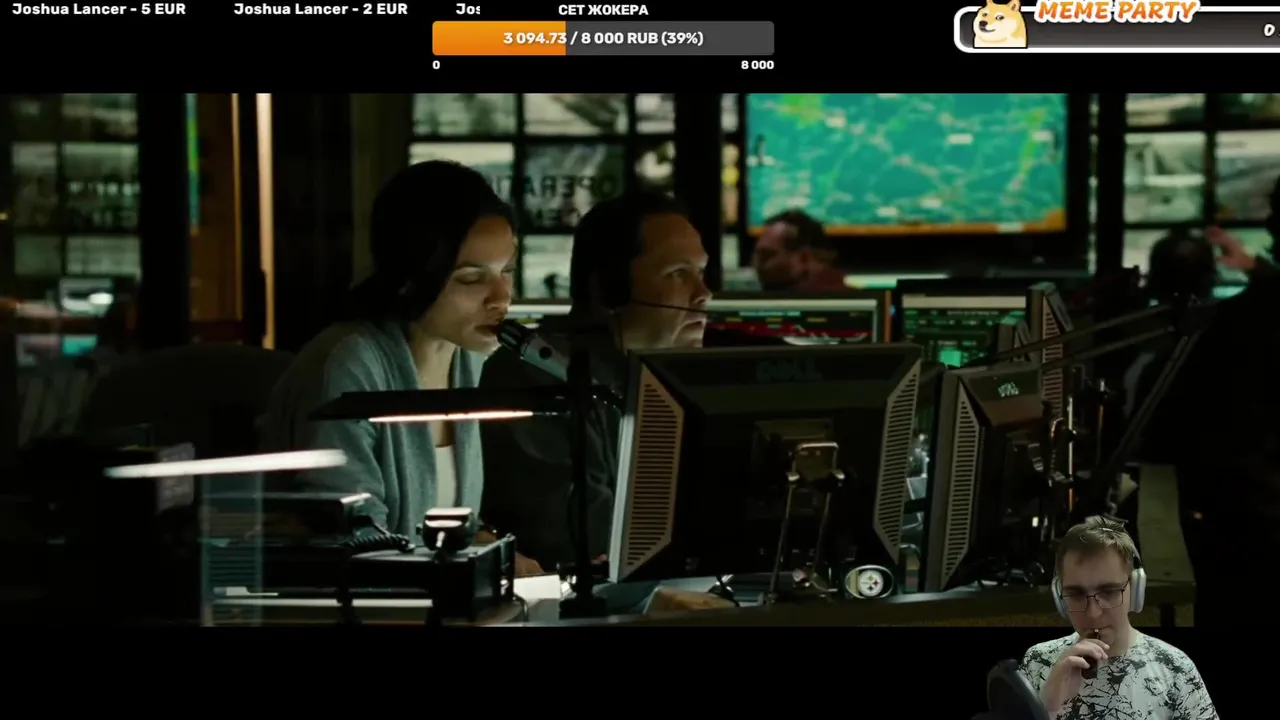
Task: Click the orange donation goal progress bar
Action: [603, 38]
